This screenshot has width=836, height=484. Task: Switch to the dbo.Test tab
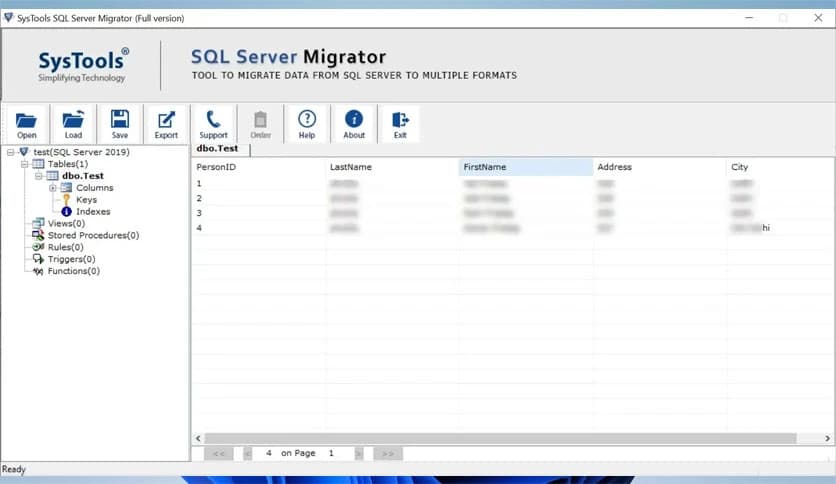[220, 149]
